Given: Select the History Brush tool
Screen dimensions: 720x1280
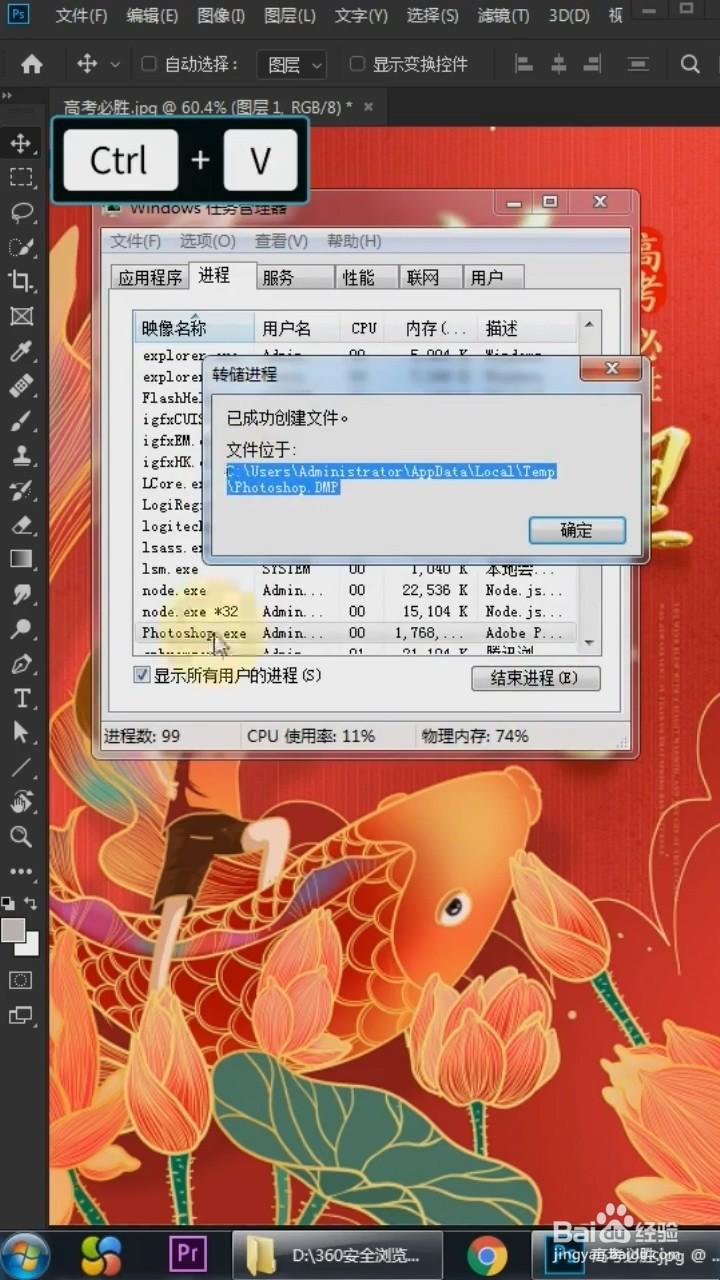Looking at the screenshot, I should 21,490.
